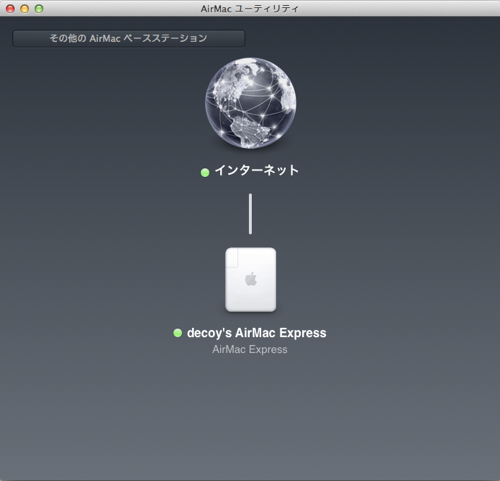Open その他の AirMac ベースステーション button
The width and height of the screenshot is (500, 481).
pos(129,38)
